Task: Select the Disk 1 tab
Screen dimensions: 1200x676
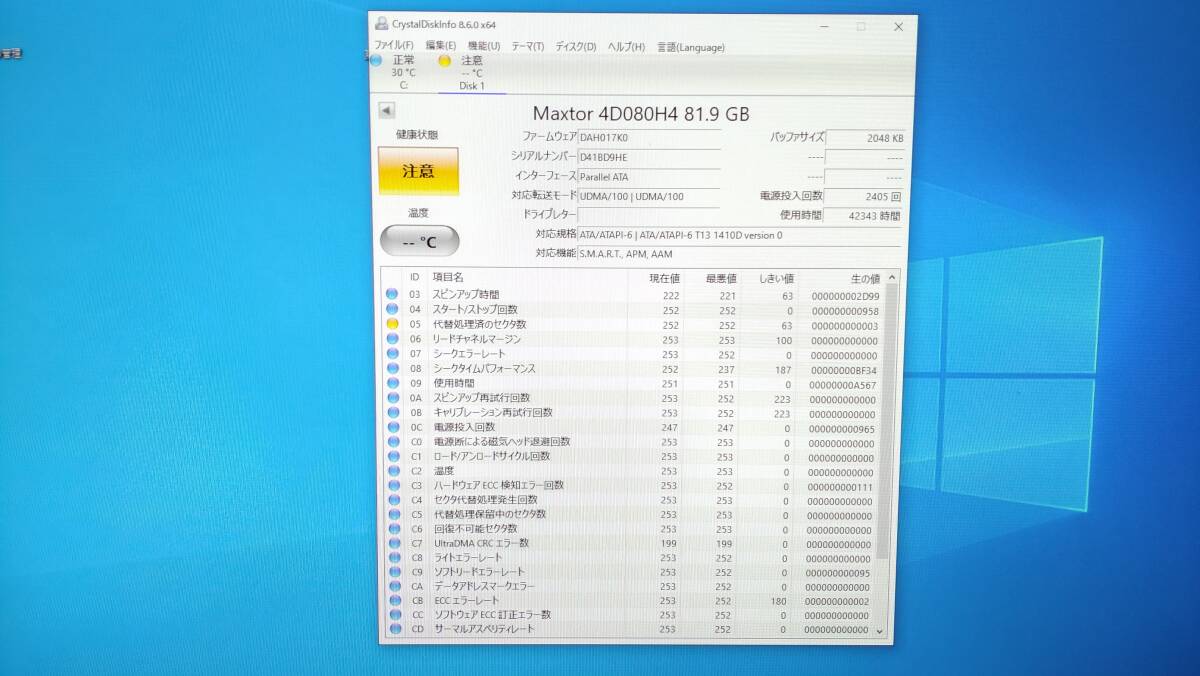Action: 472,72
